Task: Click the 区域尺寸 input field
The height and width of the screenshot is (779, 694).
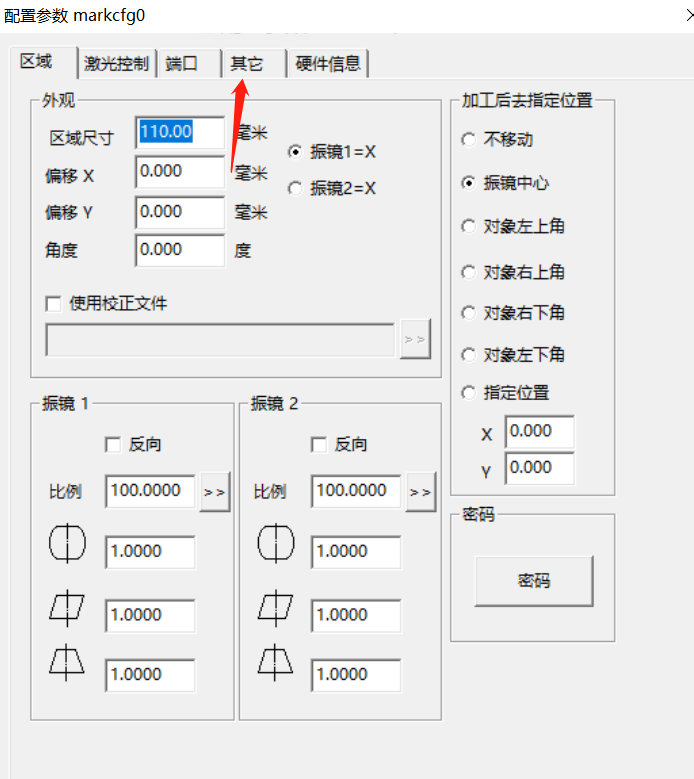Action: [180, 132]
